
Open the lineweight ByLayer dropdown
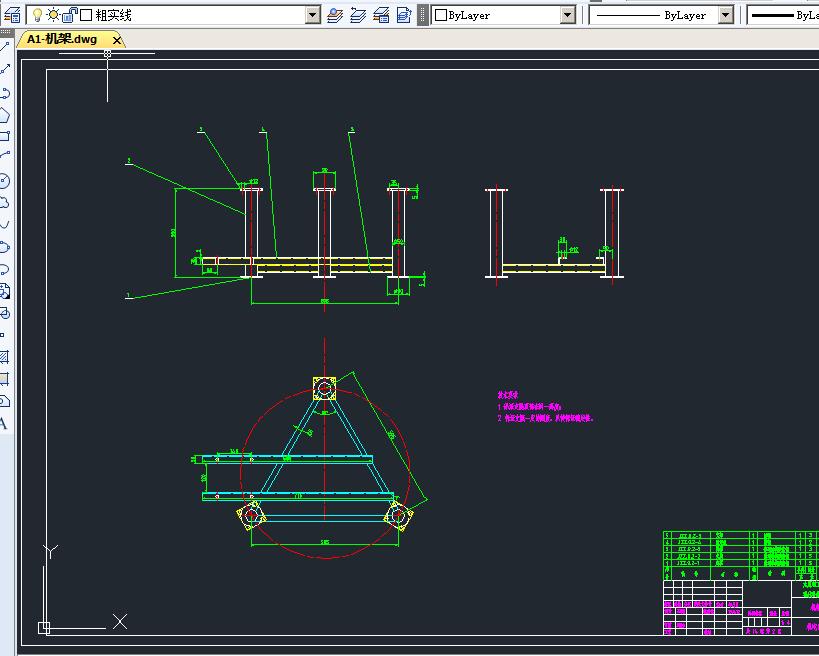(783, 15)
